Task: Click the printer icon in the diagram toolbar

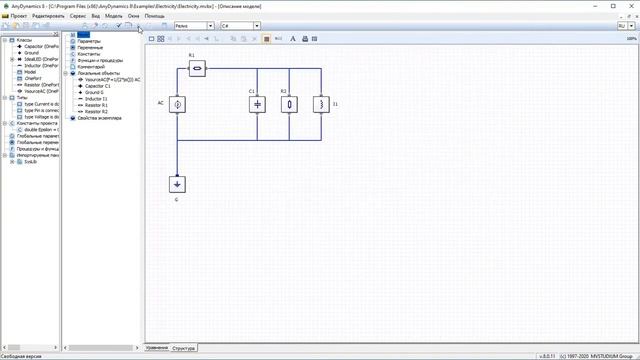Action: pyautogui.click(x=305, y=39)
